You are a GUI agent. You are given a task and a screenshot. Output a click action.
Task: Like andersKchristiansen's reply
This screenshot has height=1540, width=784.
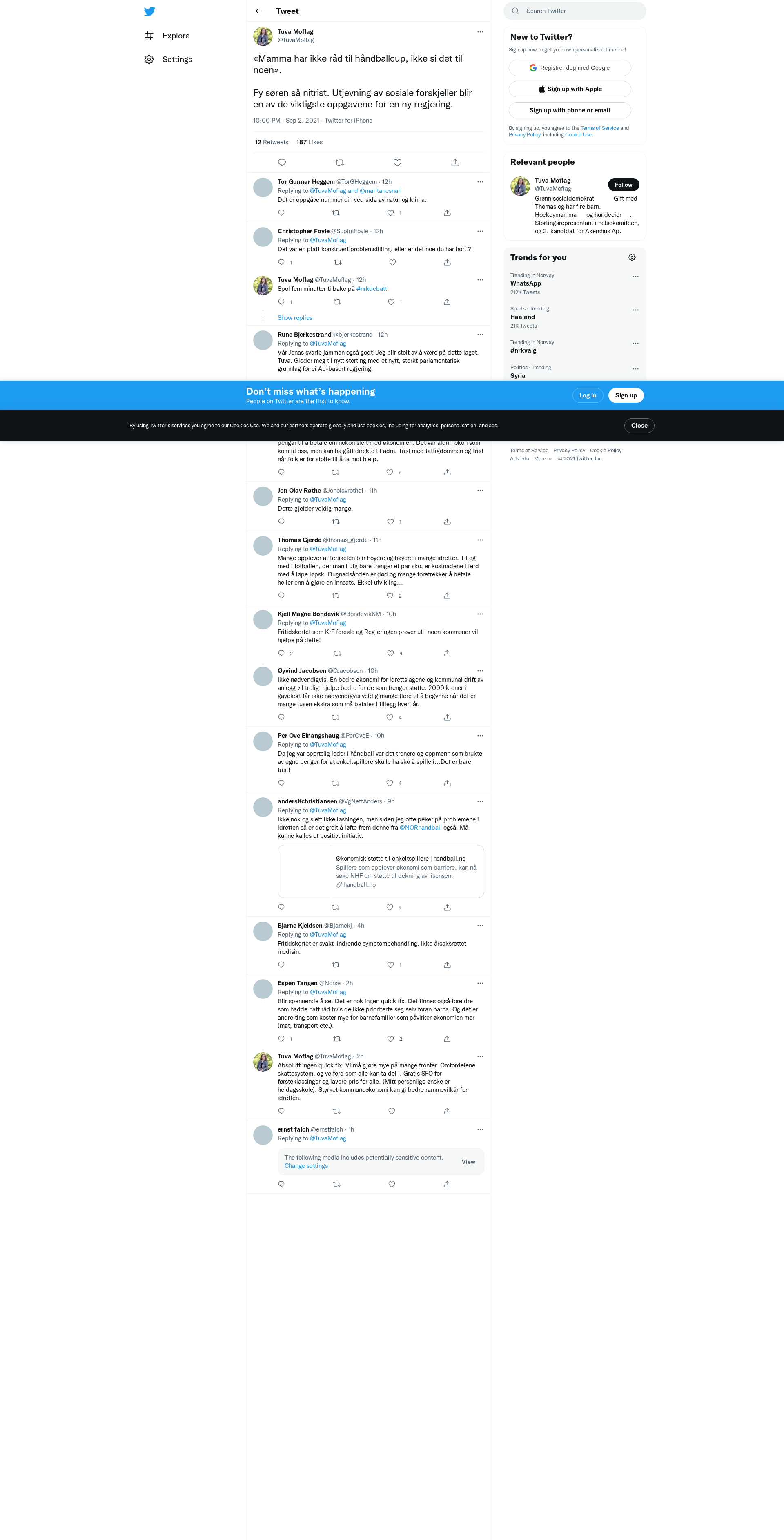[390, 908]
